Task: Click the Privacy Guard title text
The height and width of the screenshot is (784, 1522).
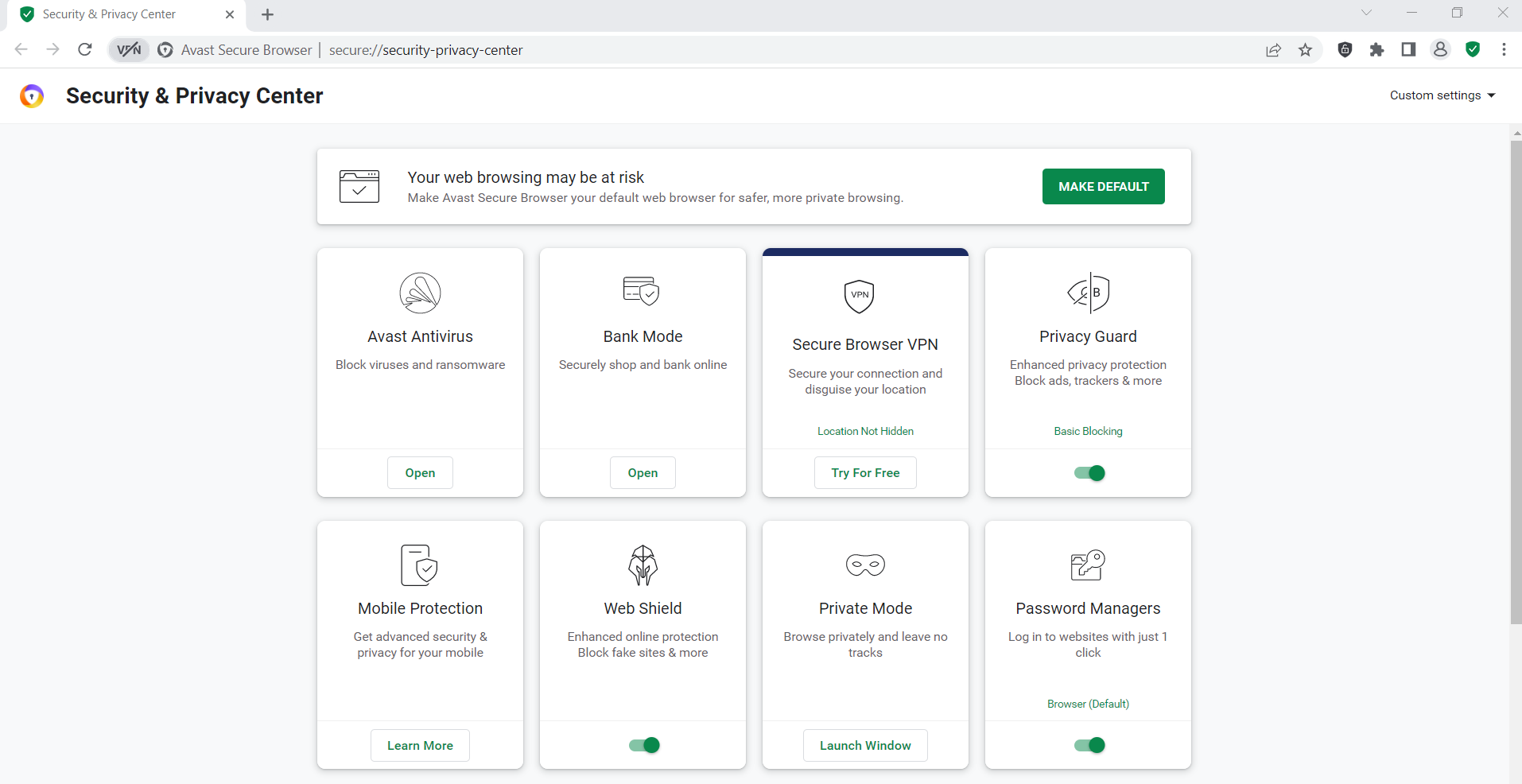Action: pos(1088,336)
